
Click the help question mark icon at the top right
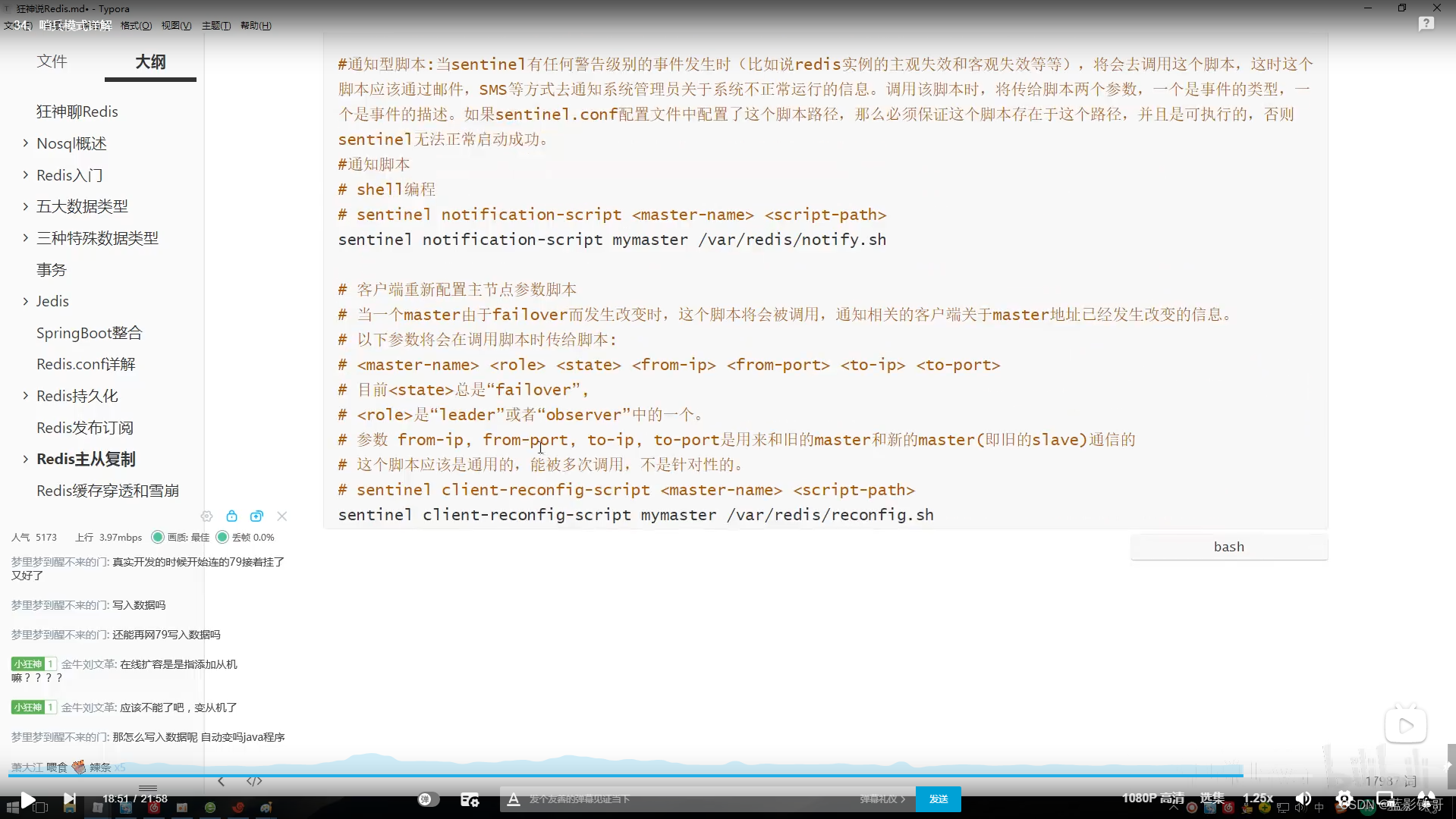tap(1426, 24)
